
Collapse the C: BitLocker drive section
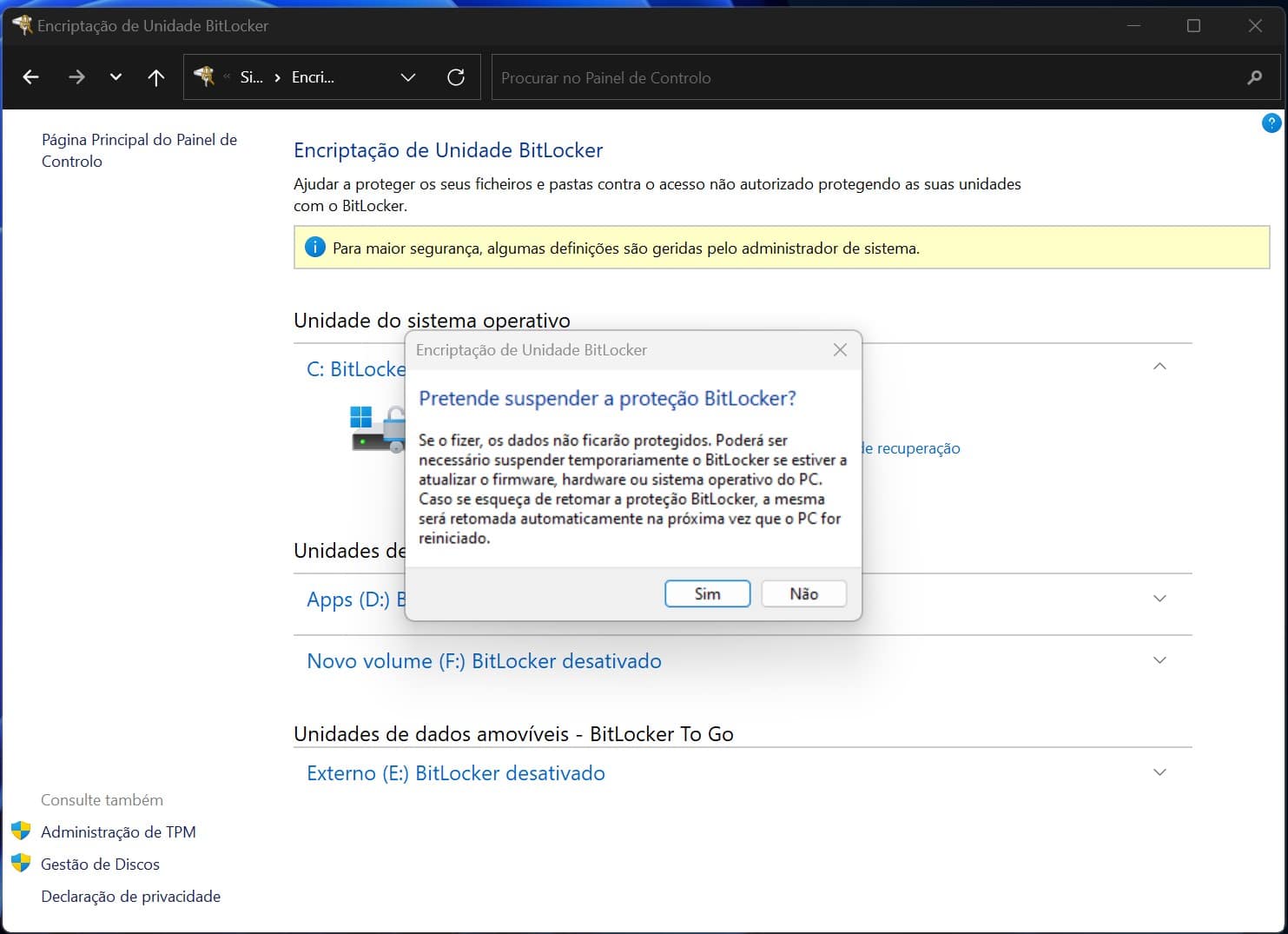(x=1159, y=367)
